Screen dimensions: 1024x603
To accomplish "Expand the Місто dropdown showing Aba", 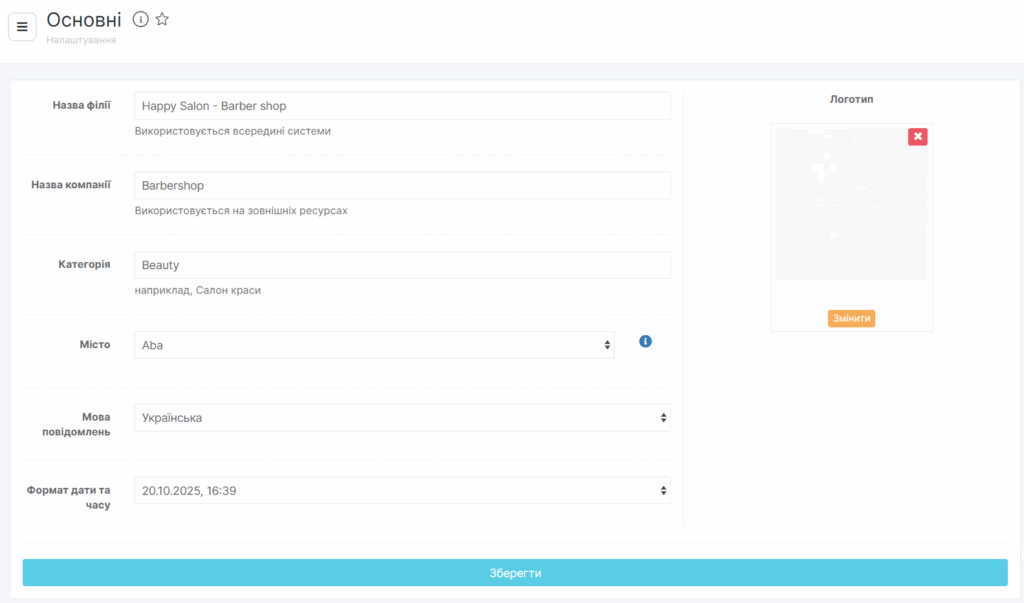I will (374, 345).
